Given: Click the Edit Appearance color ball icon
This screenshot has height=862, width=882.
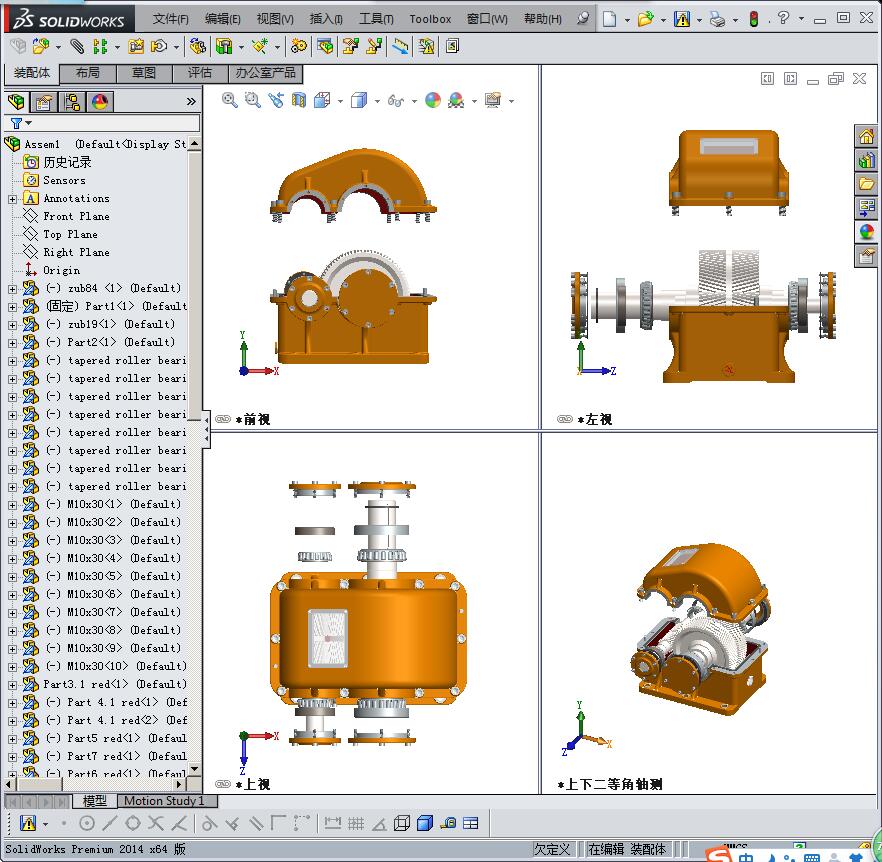Looking at the screenshot, I should (433, 100).
